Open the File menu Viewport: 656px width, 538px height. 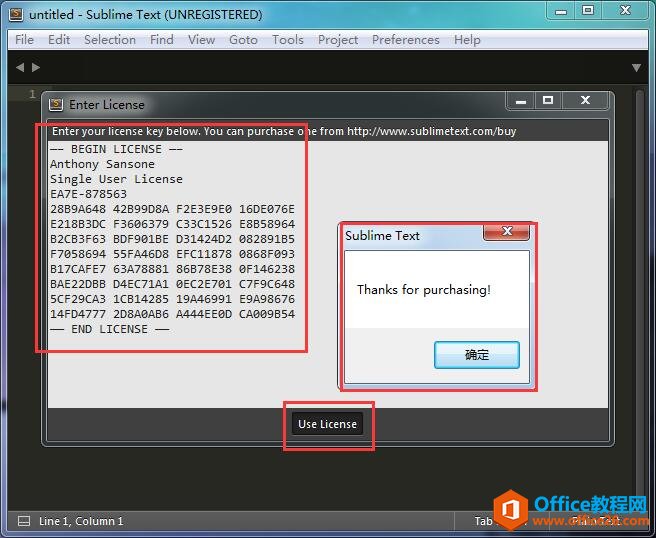point(24,40)
